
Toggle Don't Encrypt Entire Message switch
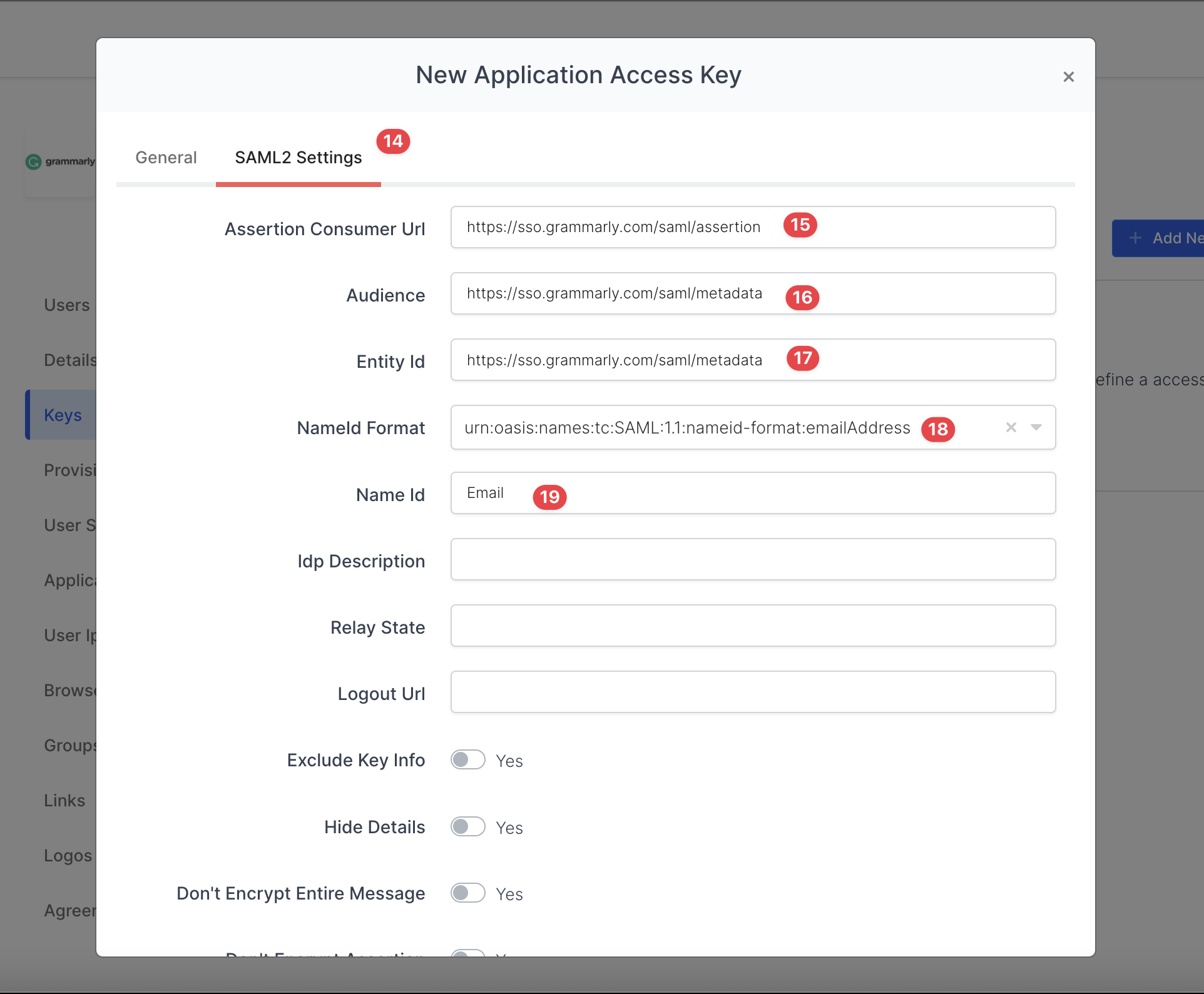tap(468, 893)
